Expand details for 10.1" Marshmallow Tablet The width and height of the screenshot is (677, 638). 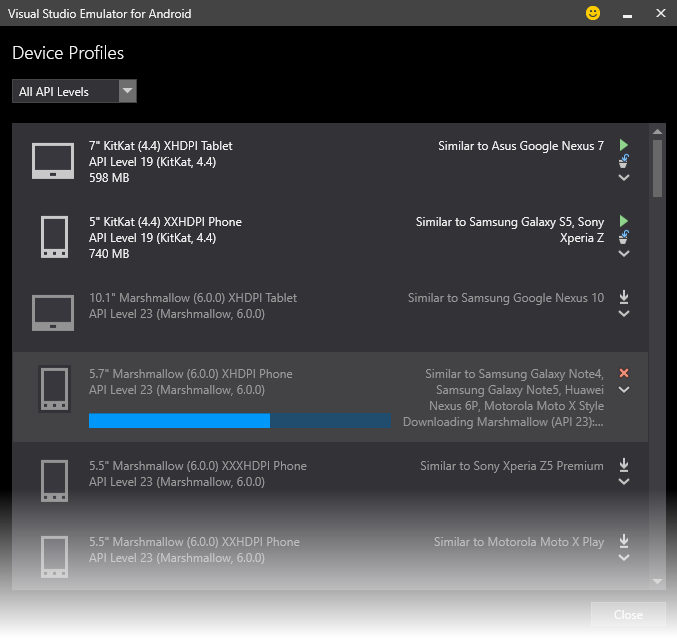[x=624, y=314]
